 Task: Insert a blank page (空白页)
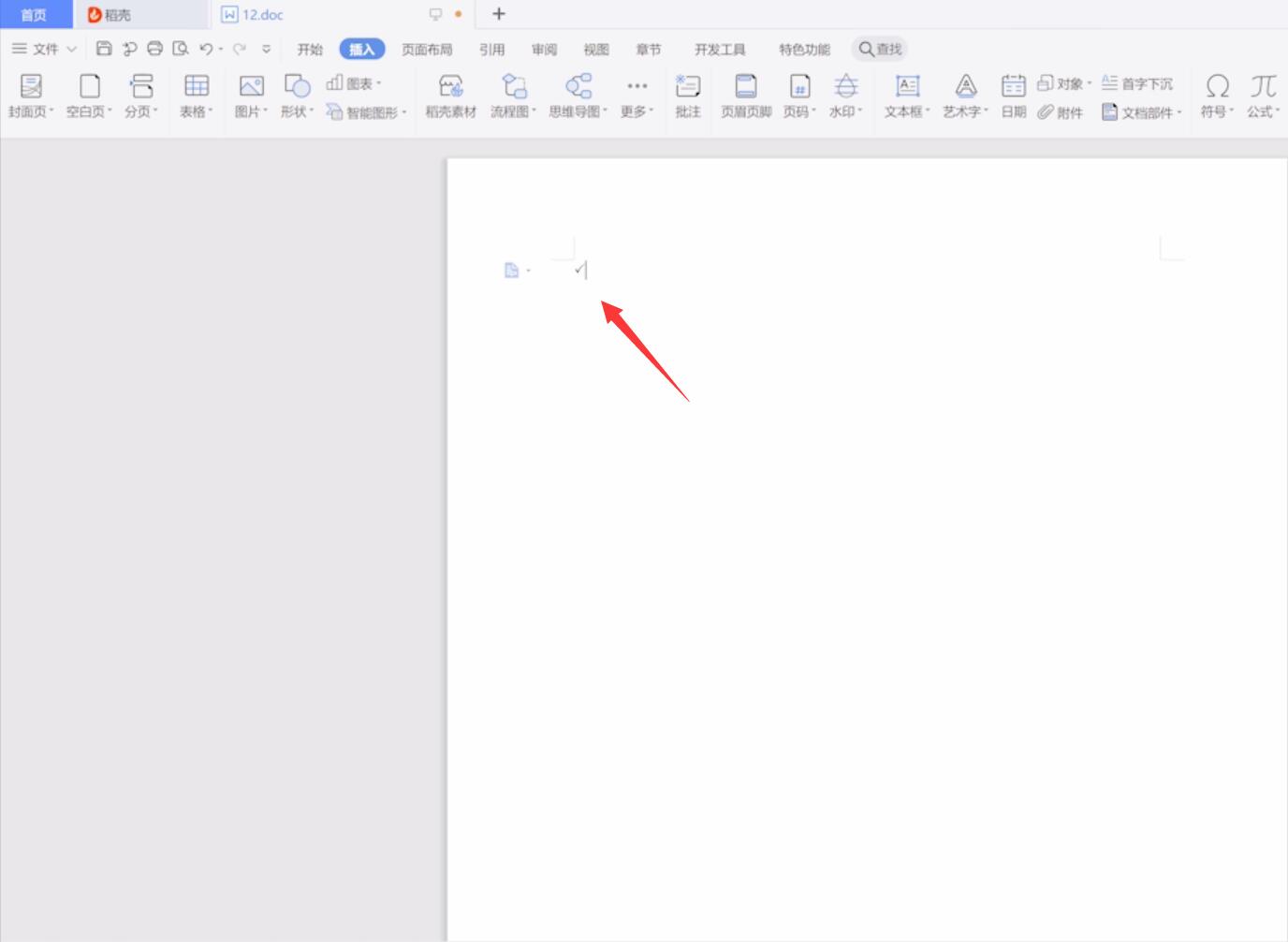click(89, 96)
